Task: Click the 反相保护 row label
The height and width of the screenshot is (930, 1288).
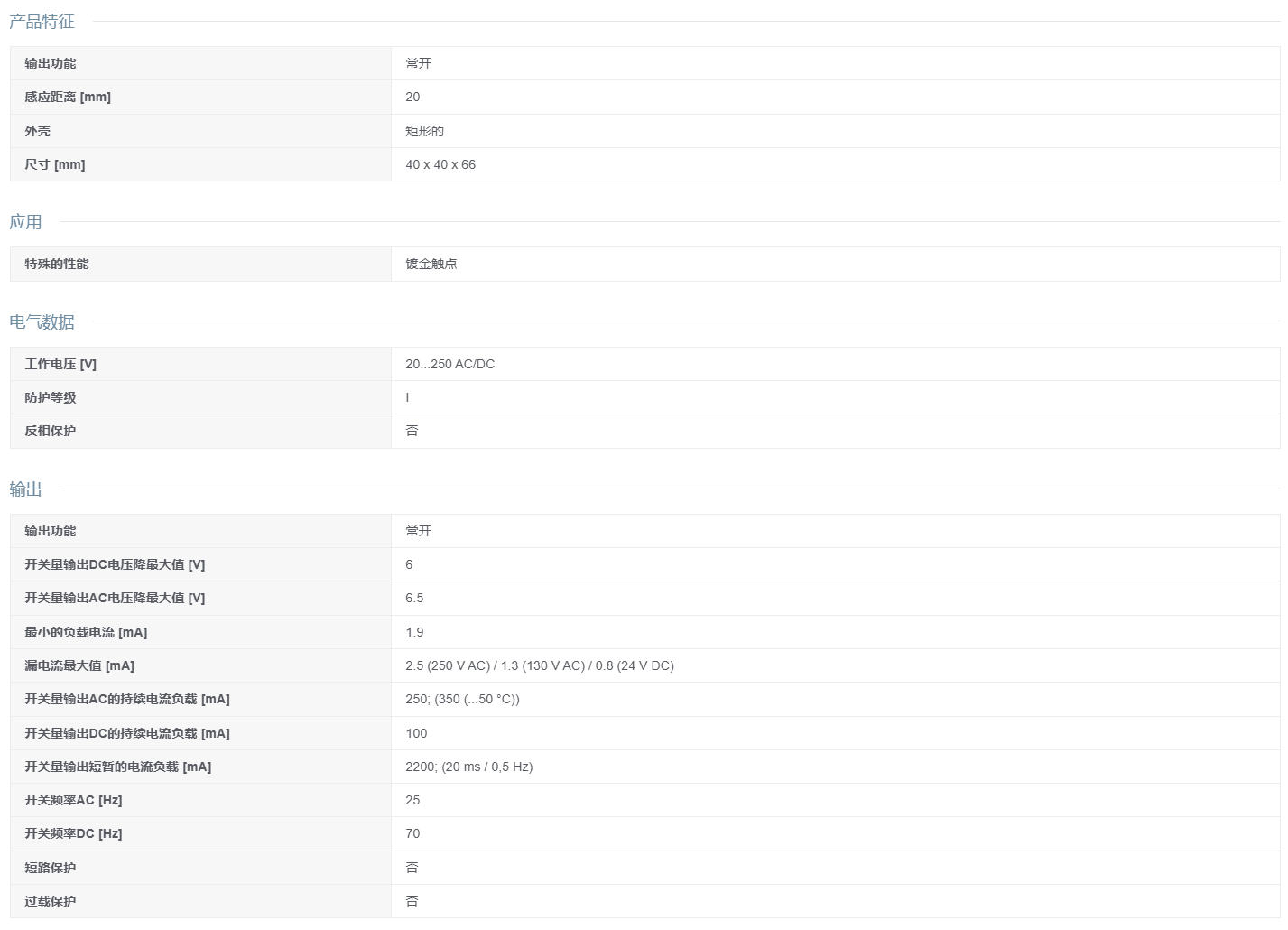Action: click(51, 431)
